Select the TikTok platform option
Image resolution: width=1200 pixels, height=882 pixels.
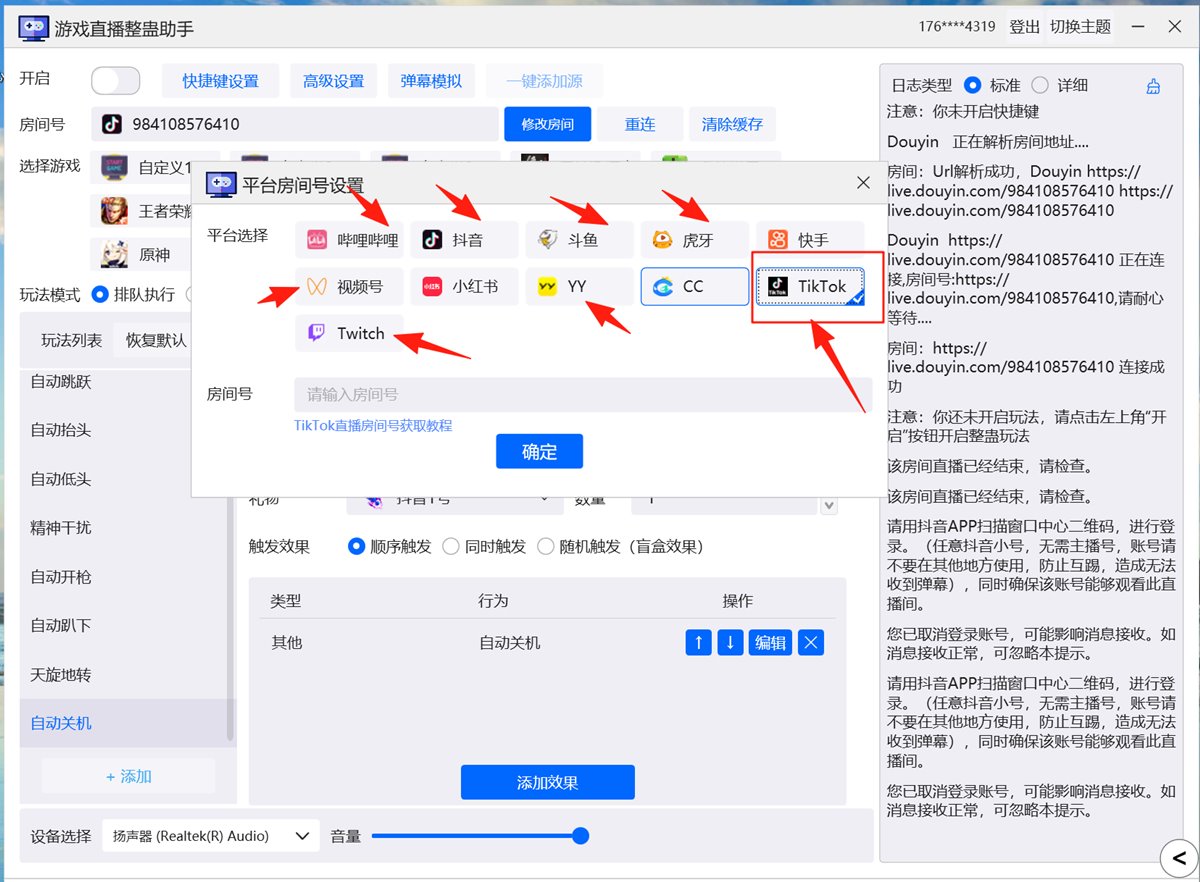810,287
